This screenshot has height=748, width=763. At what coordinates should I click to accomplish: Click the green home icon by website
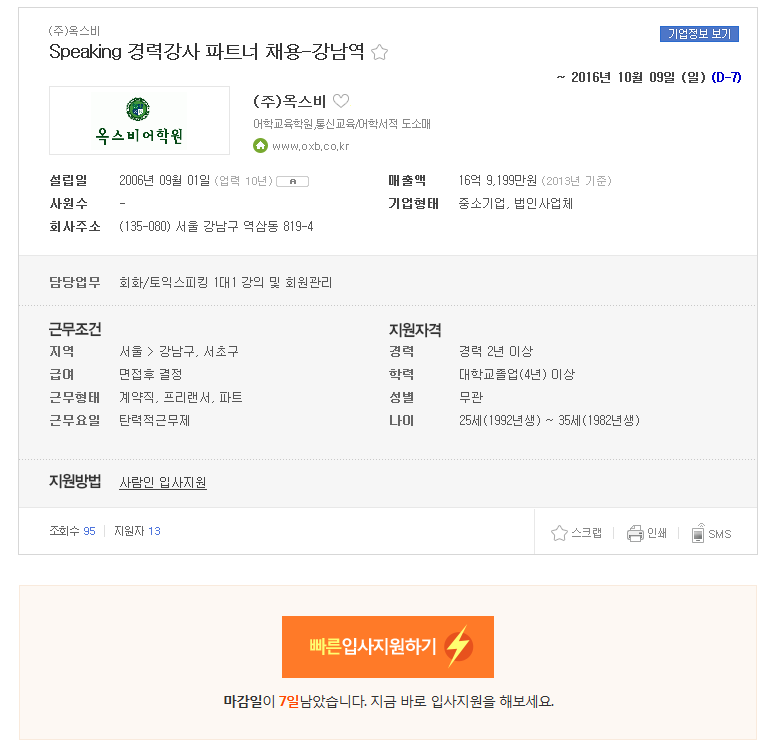coord(260,146)
